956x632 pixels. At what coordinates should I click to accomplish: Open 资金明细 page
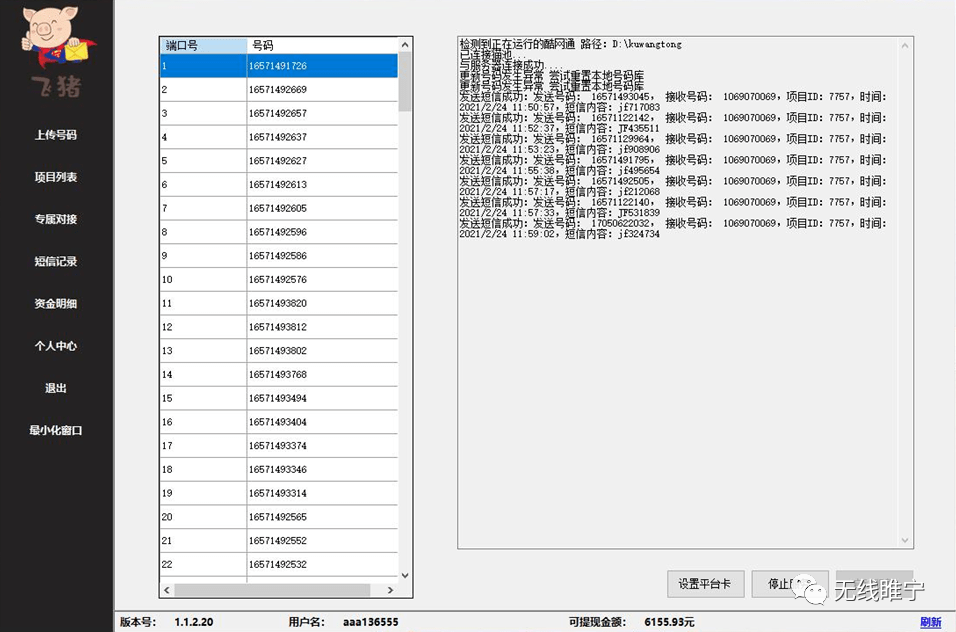pyautogui.click(x=56, y=303)
